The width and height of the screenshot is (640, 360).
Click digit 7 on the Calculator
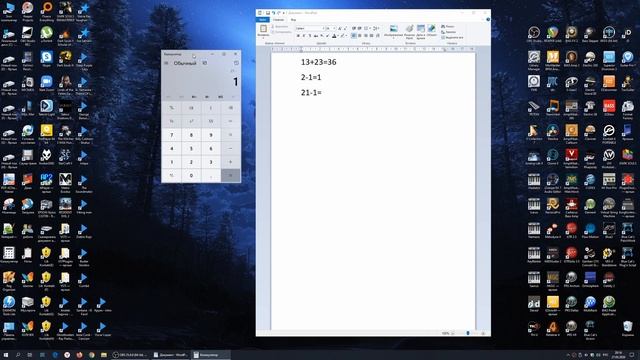171,135
